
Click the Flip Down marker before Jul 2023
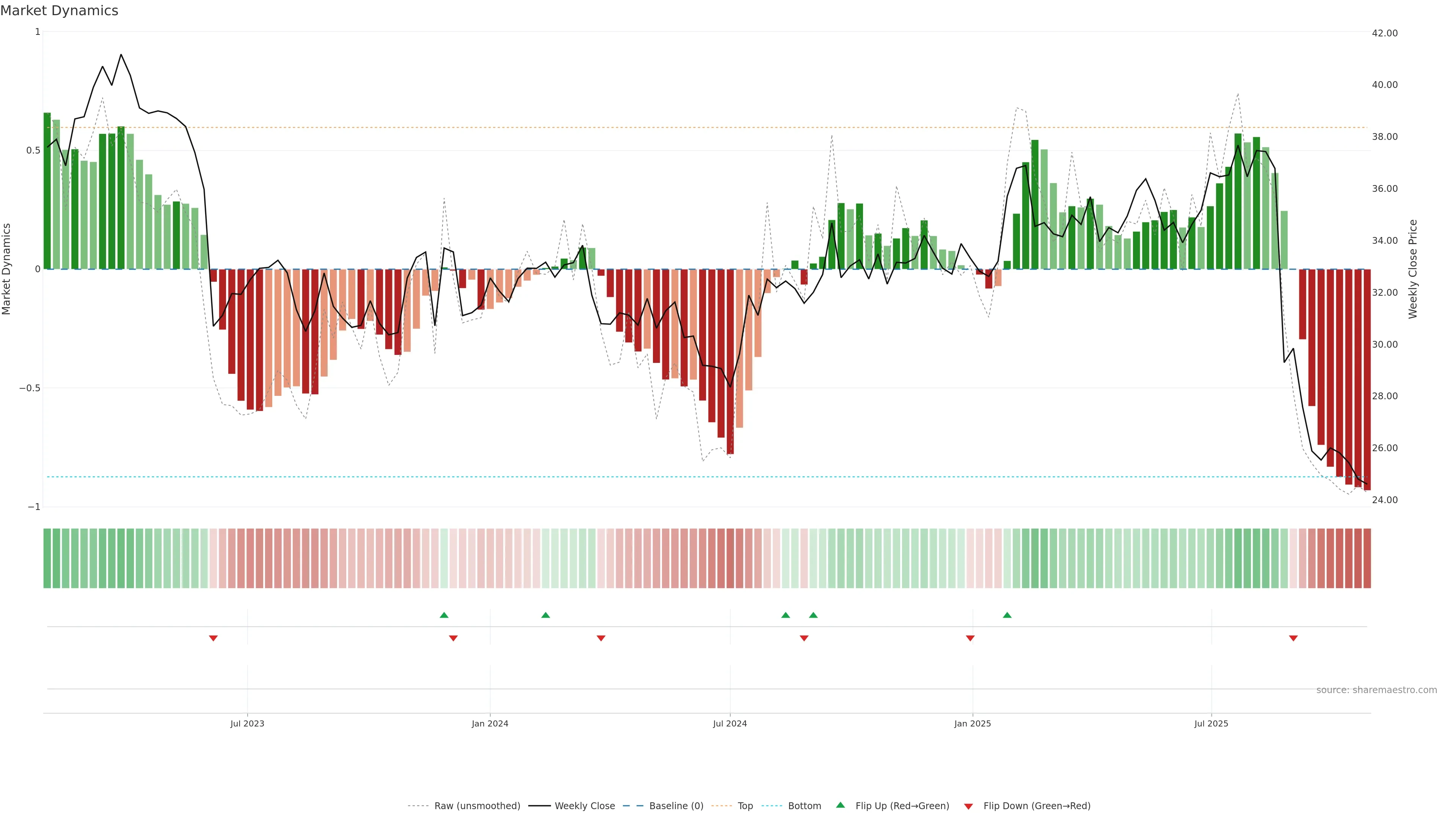coord(213,638)
